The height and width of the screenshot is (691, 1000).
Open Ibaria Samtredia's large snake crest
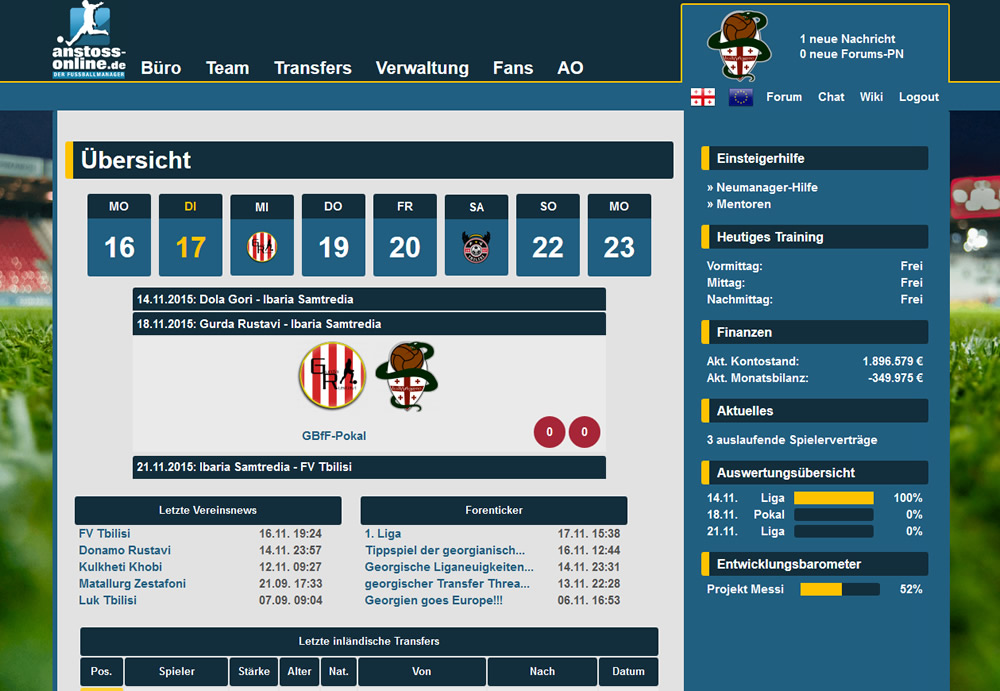406,376
